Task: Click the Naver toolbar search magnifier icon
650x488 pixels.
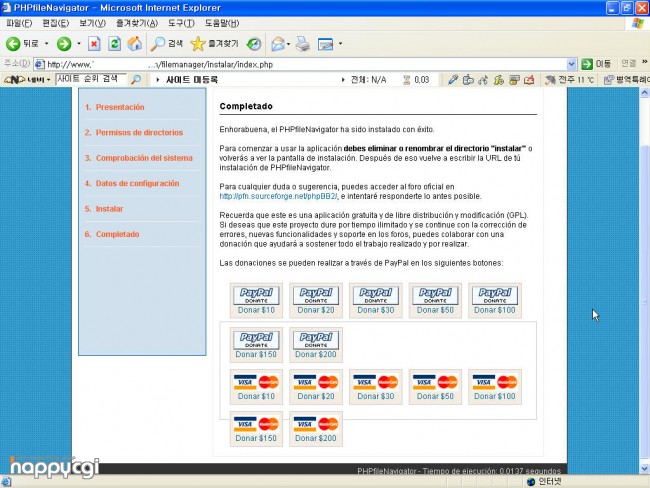Action: 136,80
